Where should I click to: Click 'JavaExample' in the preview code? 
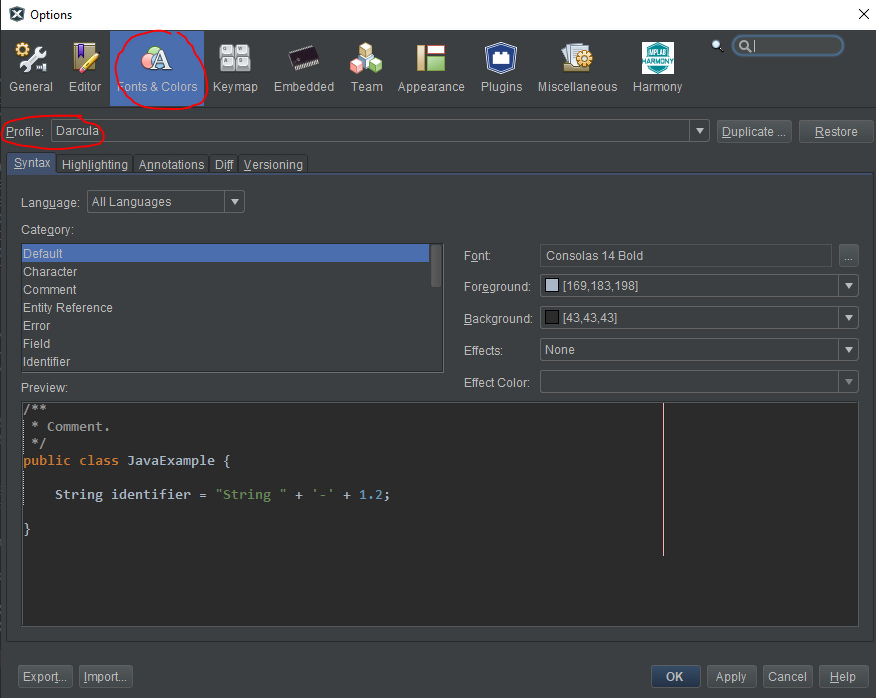click(x=171, y=460)
